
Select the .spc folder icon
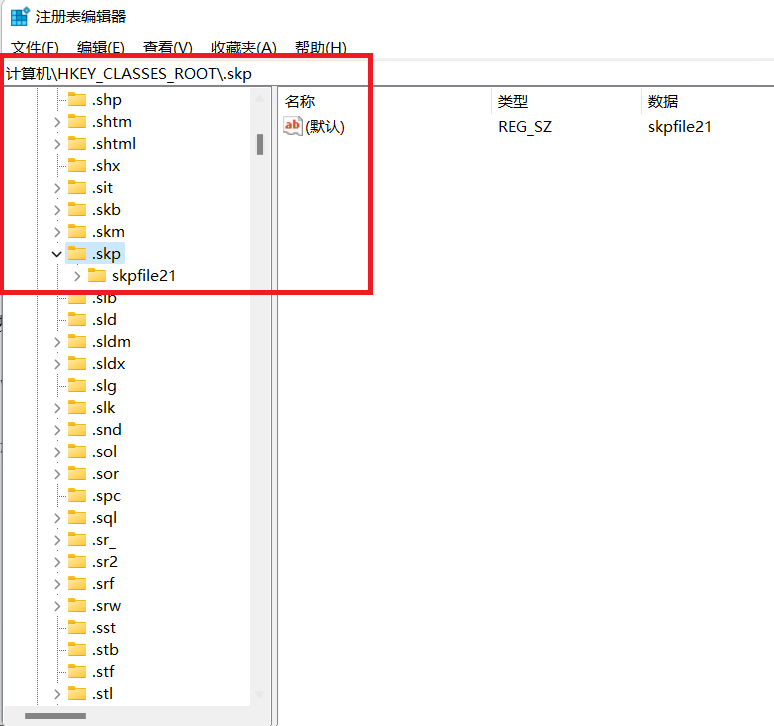(x=77, y=496)
